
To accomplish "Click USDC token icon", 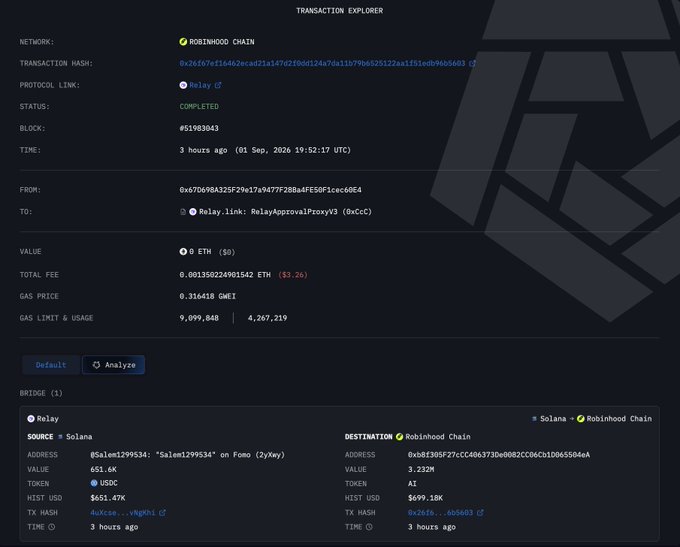I will coord(94,483).
